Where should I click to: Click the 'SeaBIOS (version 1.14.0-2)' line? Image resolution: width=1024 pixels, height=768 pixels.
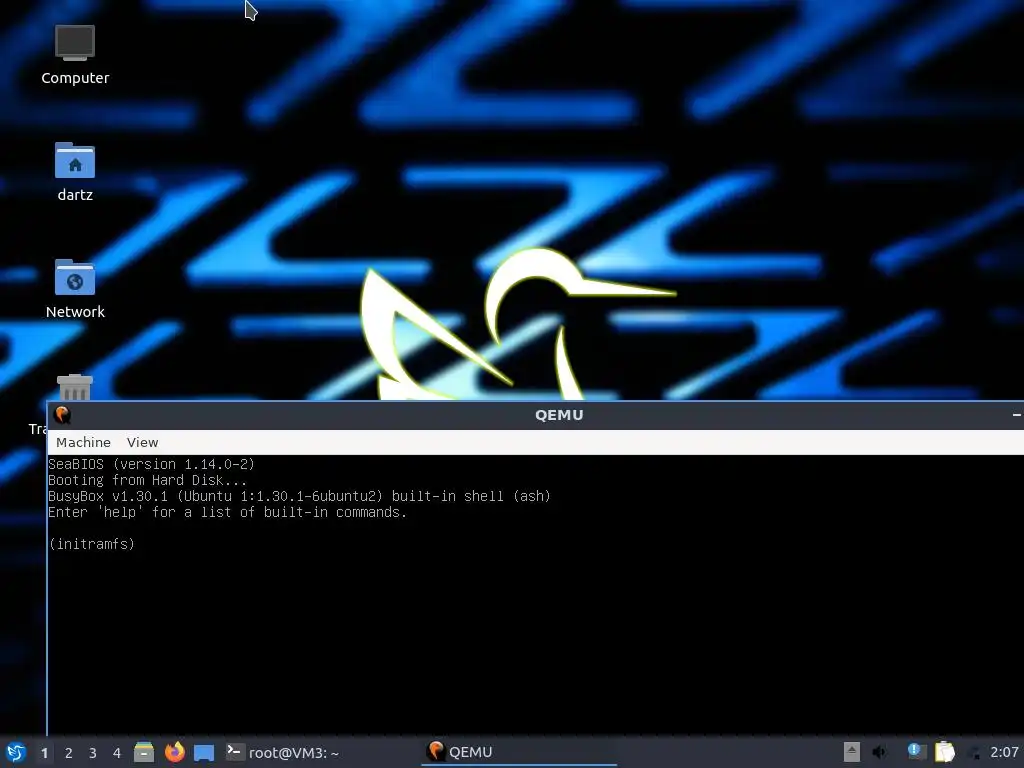pos(152,464)
